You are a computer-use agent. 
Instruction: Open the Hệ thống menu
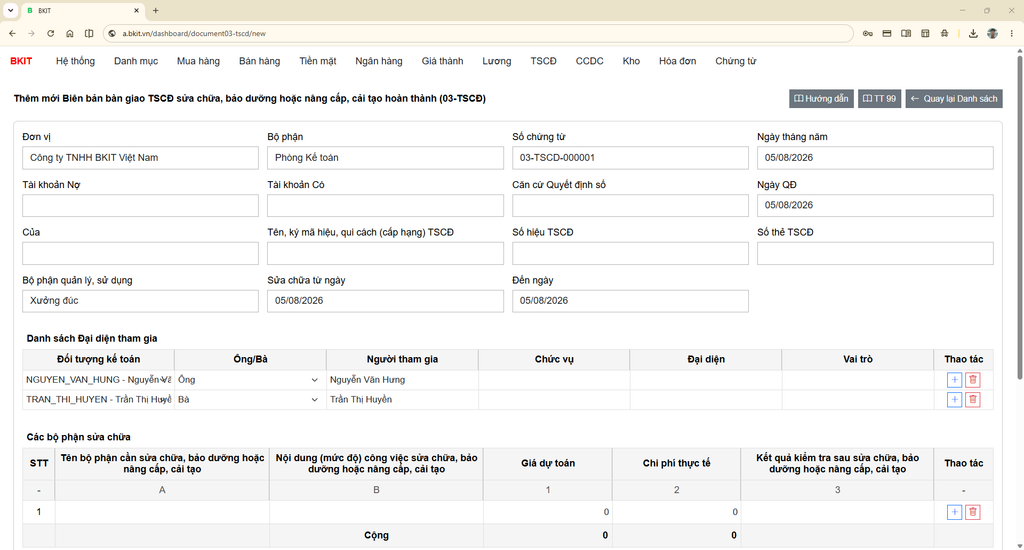(x=75, y=61)
